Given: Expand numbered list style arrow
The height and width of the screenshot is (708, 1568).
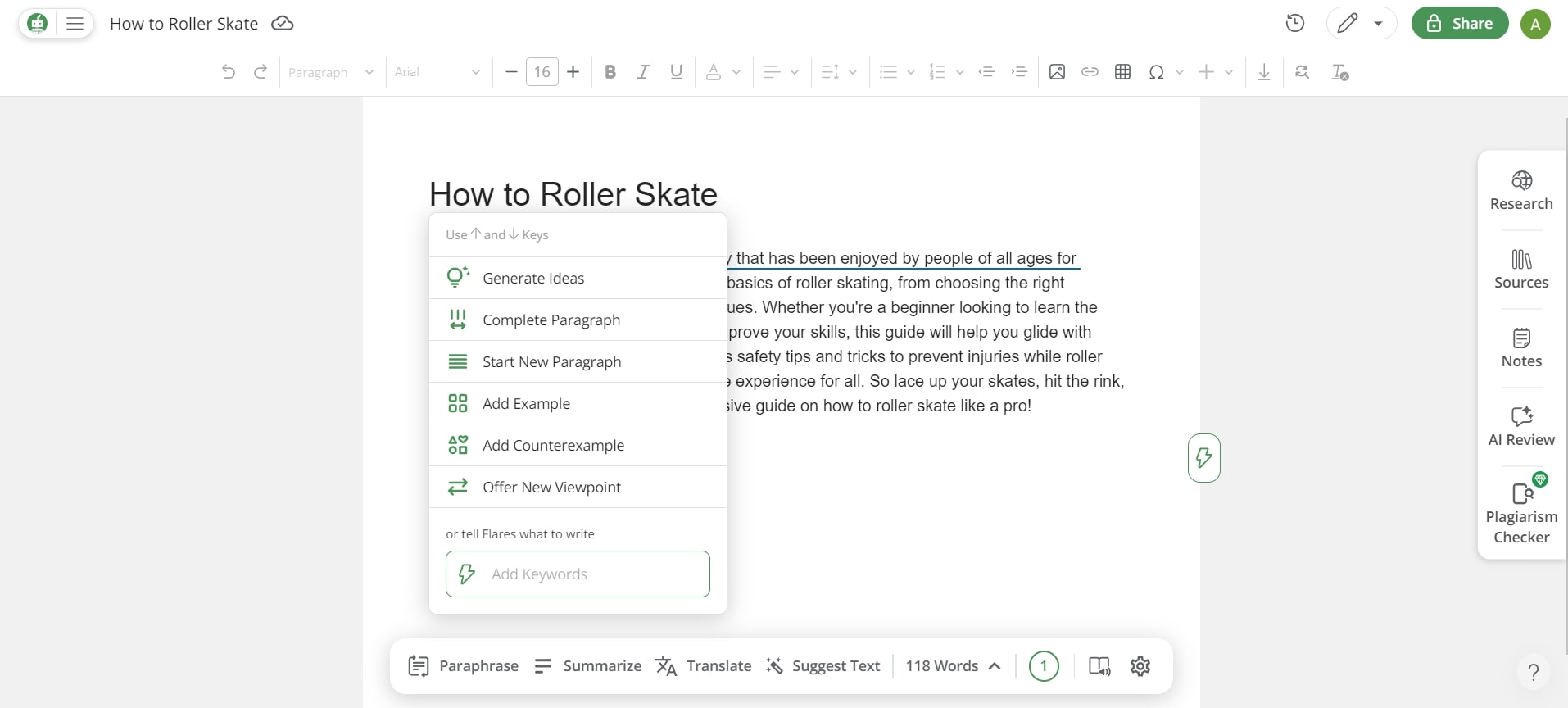Looking at the screenshot, I should (960, 72).
